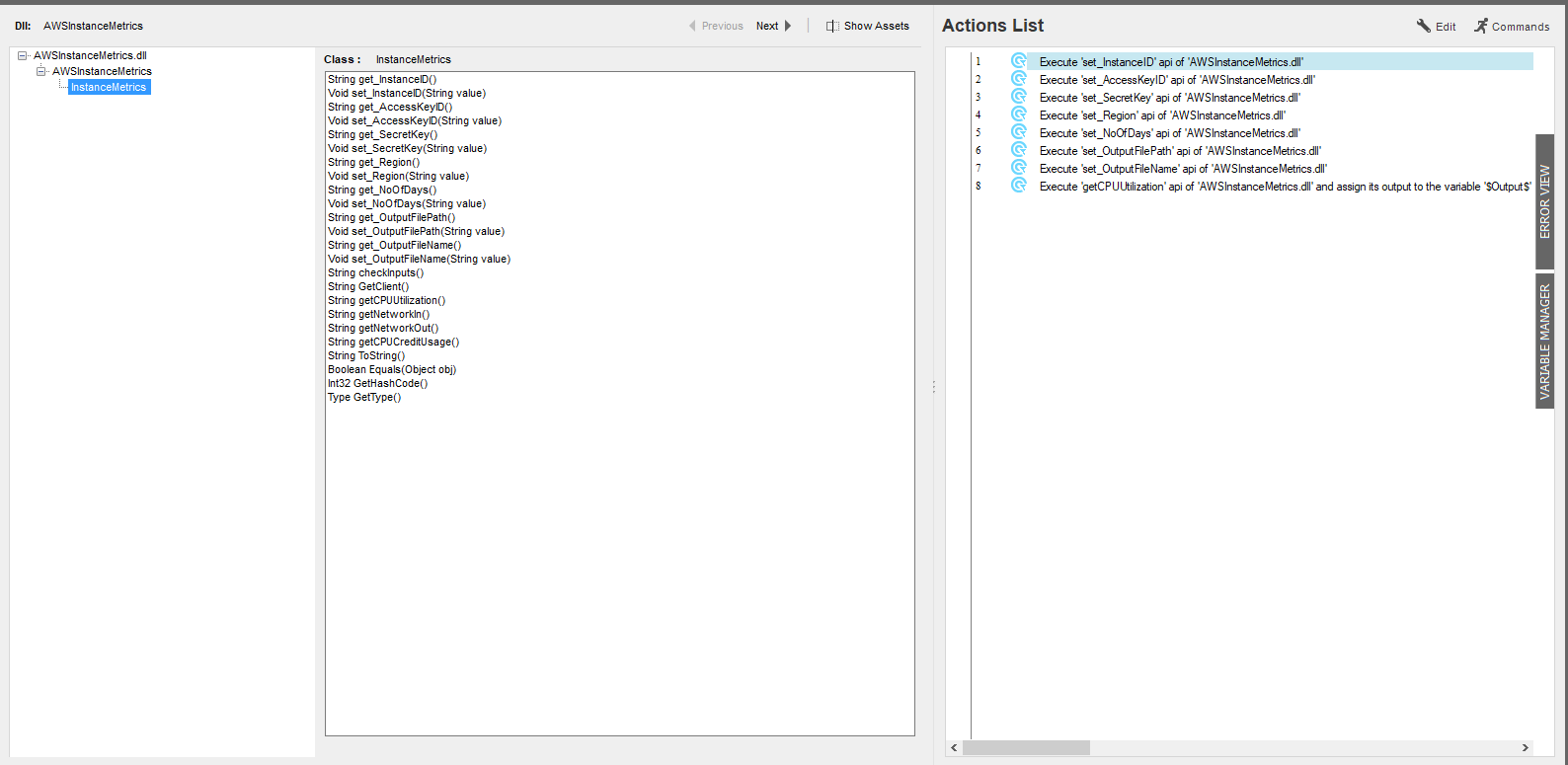Click the Actions List scroll-right arrow
The height and width of the screenshot is (765, 1568).
click(1526, 748)
